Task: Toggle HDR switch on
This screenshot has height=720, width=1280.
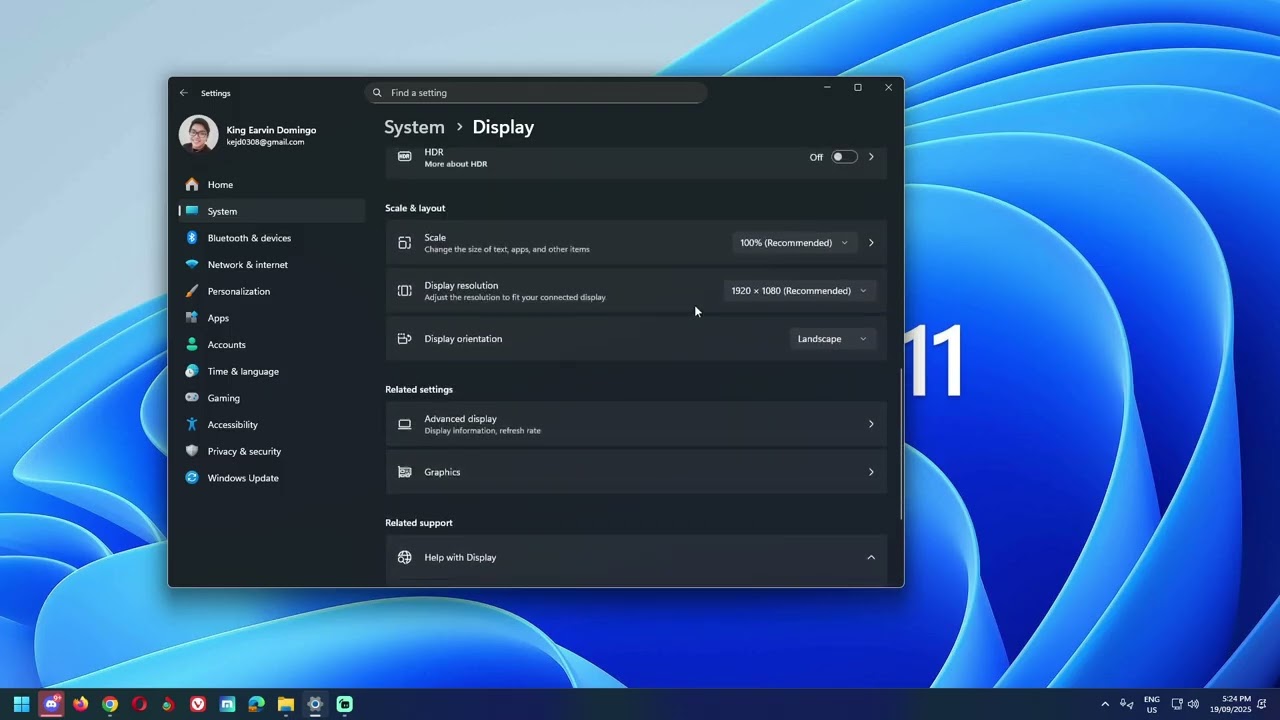Action: [x=844, y=157]
